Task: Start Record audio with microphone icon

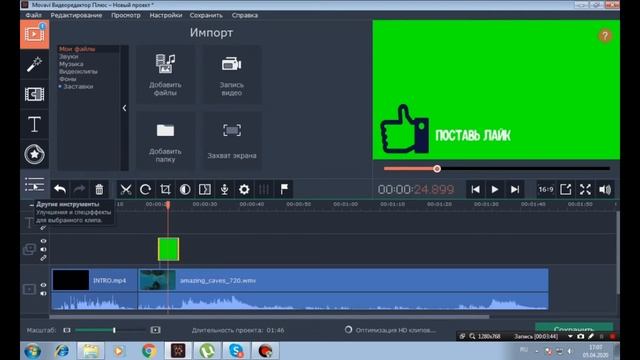Action: (x=224, y=189)
